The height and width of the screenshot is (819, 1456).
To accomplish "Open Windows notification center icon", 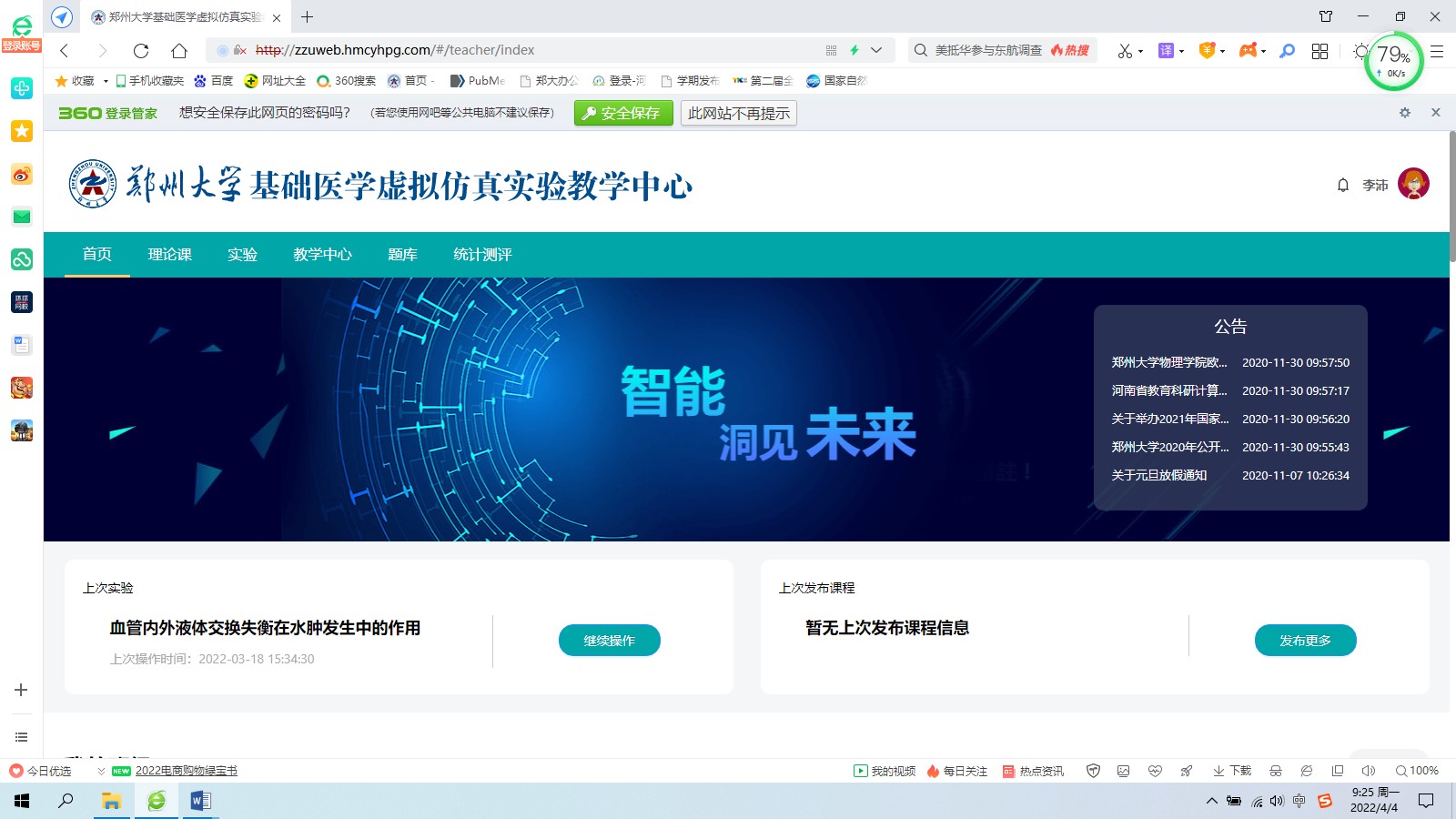I will pyautogui.click(x=1426, y=801).
